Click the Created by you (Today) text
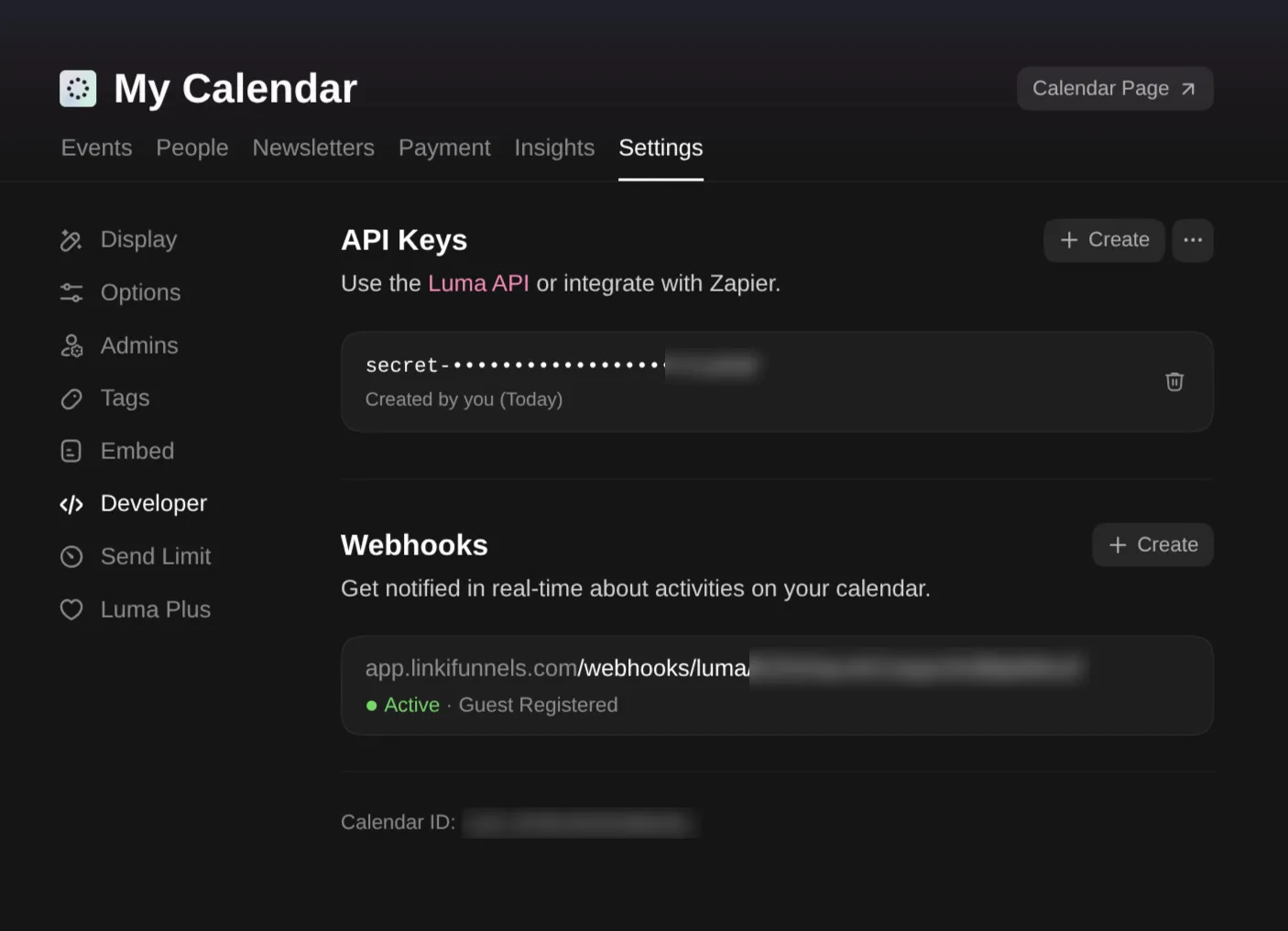Image resolution: width=1288 pixels, height=931 pixels. click(x=464, y=400)
